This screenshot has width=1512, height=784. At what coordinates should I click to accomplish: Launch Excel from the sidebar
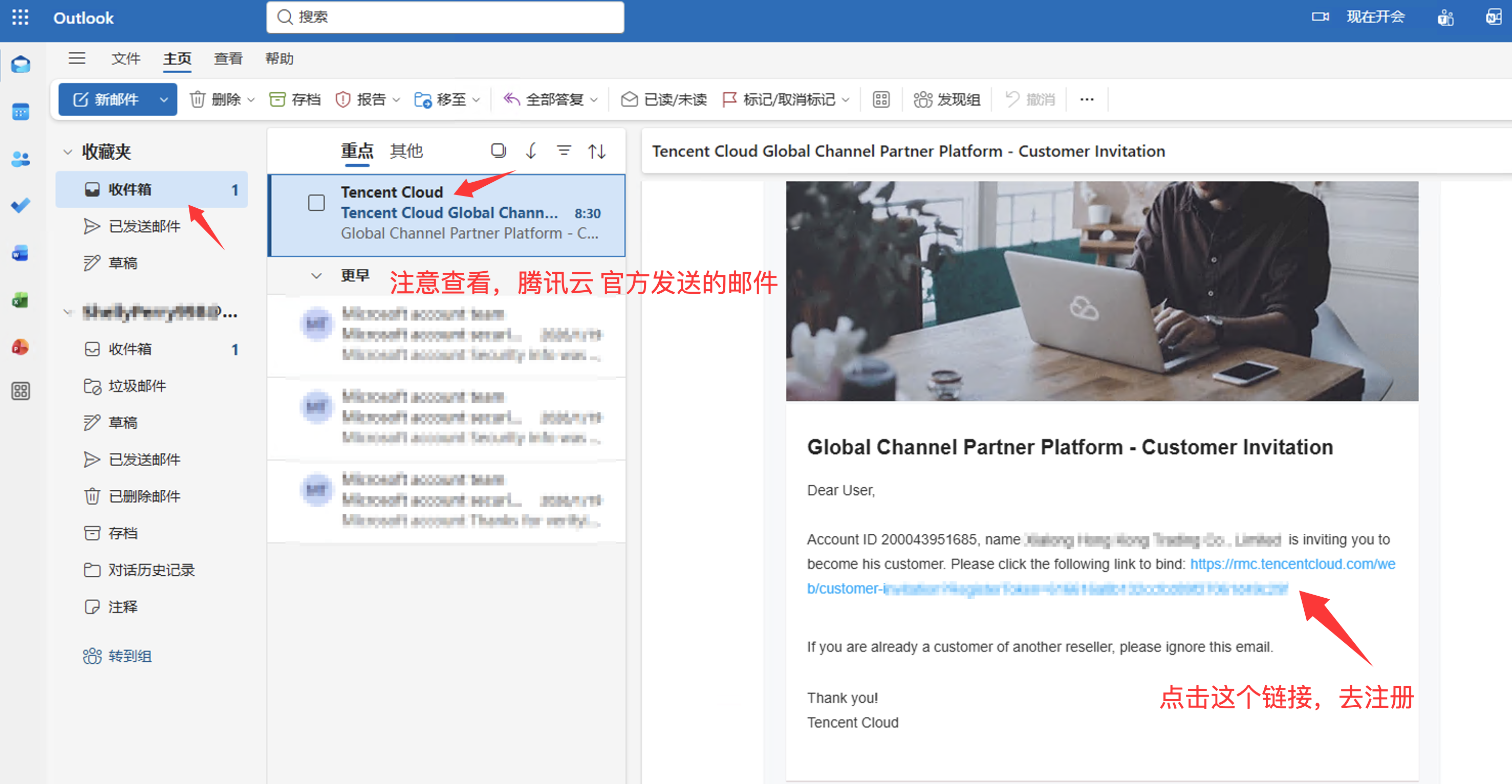(20, 300)
